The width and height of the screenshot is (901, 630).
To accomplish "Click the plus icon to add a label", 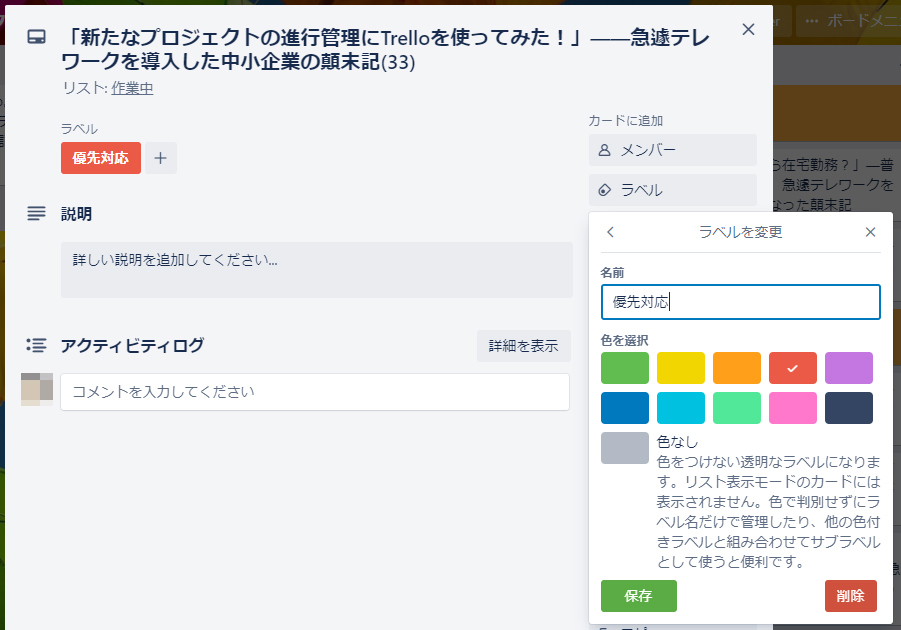I will coord(161,158).
